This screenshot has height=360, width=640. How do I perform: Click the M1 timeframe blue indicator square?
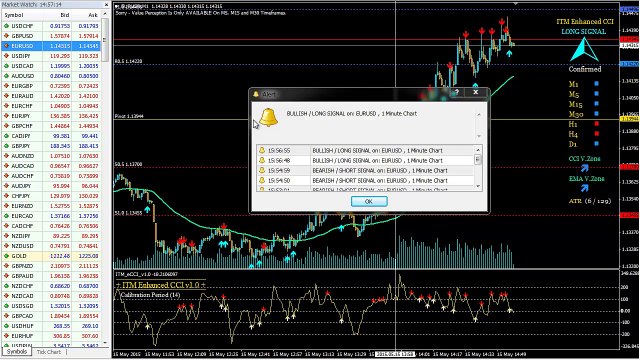[x=596, y=84]
